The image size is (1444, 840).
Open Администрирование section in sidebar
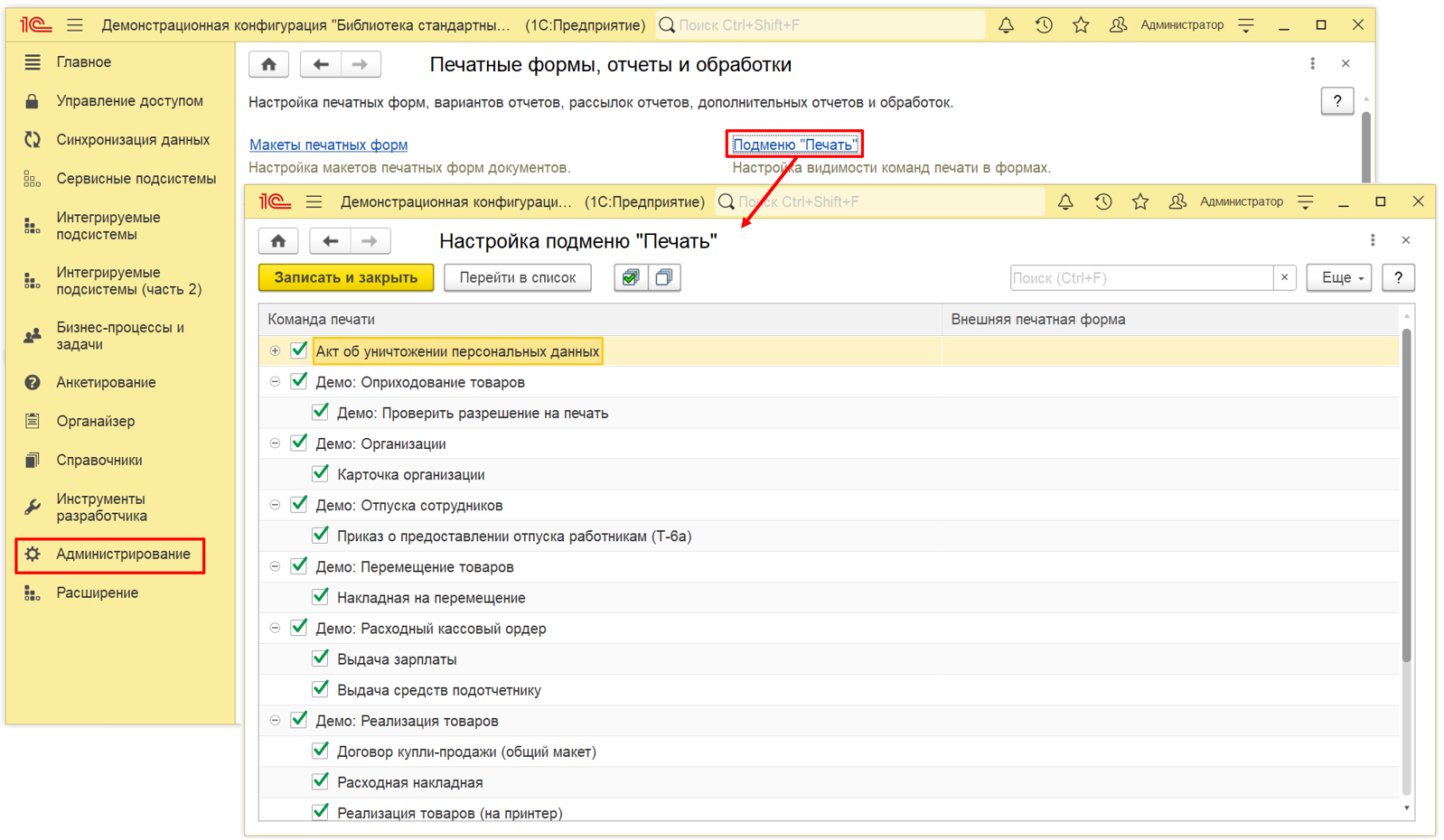pos(123,554)
